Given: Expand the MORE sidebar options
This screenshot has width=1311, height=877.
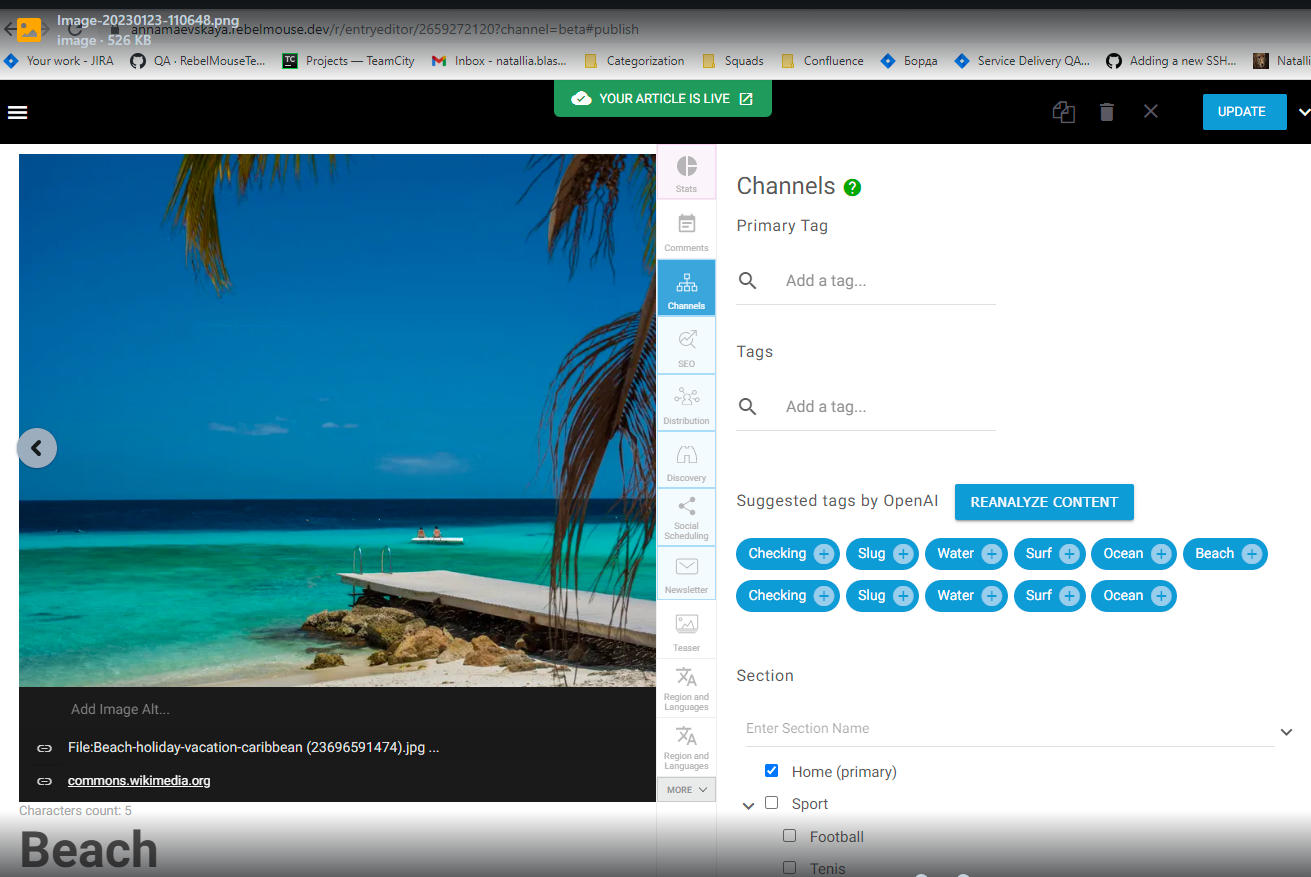Looking at the screenshot, I should (686, 789).
